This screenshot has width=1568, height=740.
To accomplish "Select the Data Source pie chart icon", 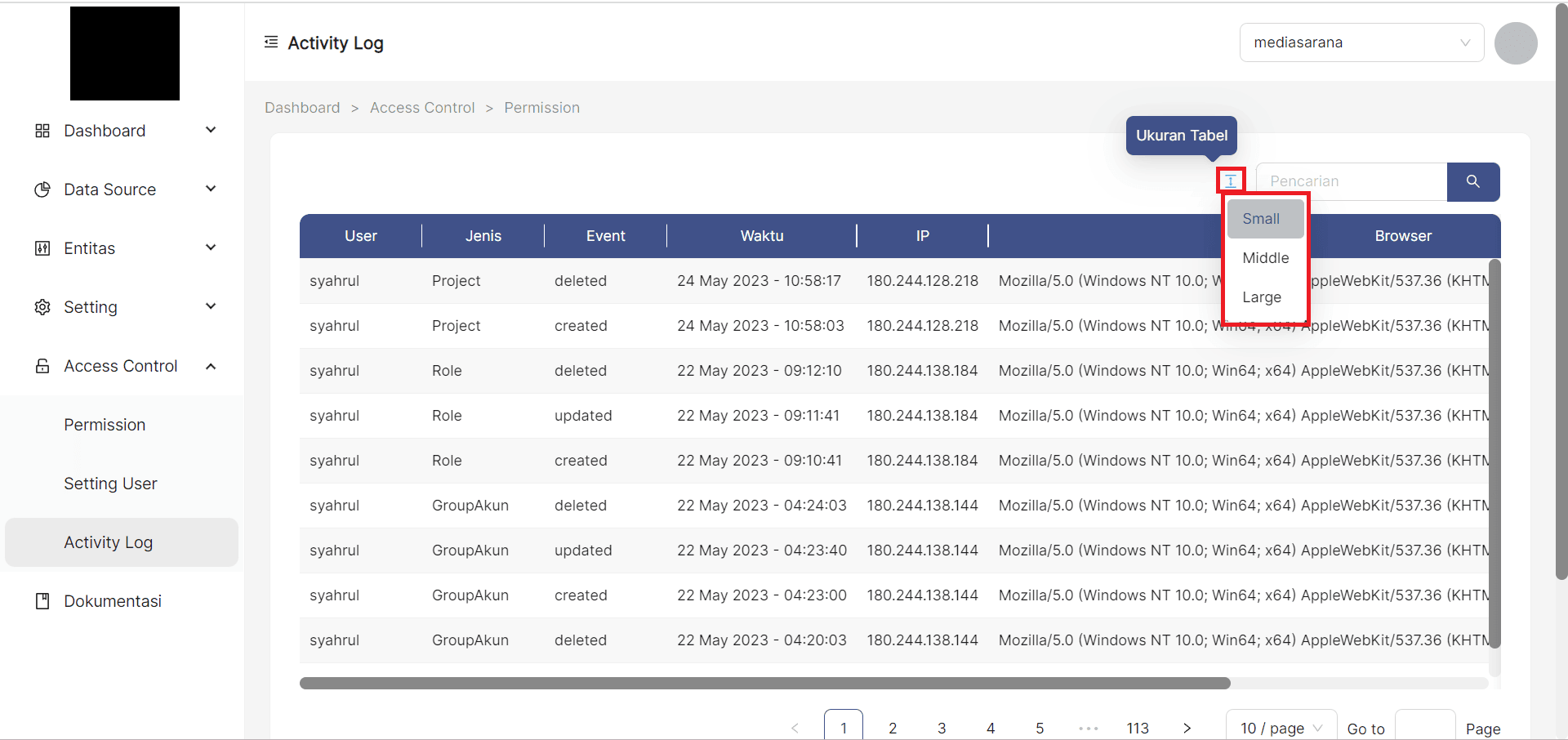I will click(42, 189).
